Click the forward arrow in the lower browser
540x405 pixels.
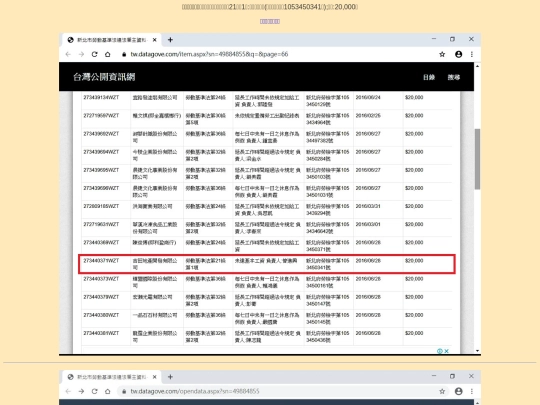click(x=81, y=391)
